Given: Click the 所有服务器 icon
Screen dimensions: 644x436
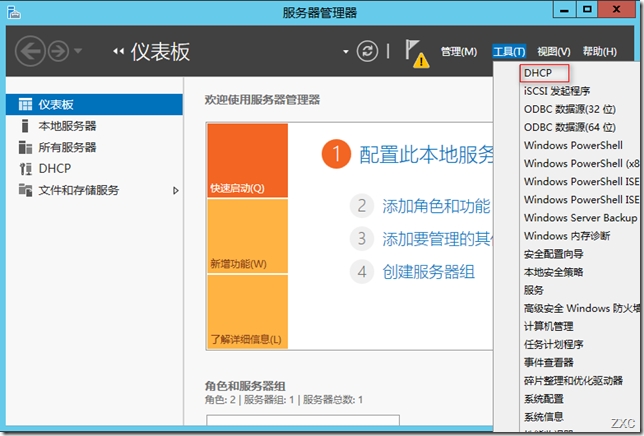Looking at the screenshot, I should pos(25,147).
